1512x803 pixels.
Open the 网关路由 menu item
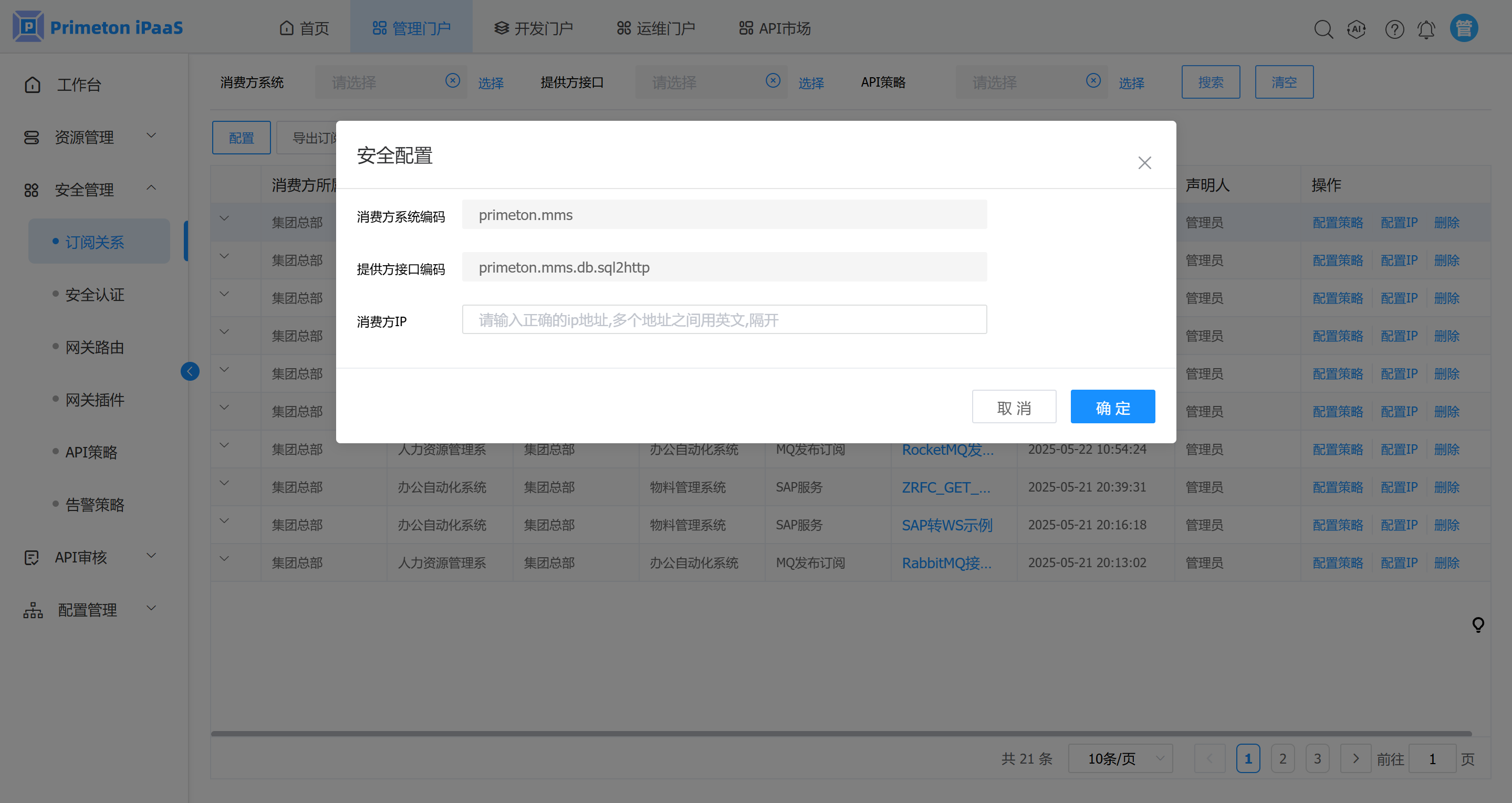click(95, 348)
